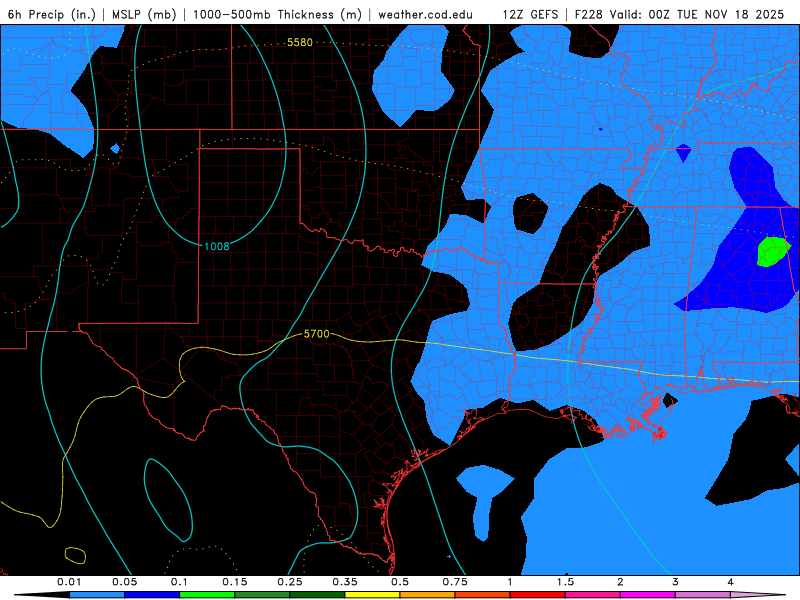The image size is (800, 600).
Task: Click the weather.cod.edu text in header
Action: tap(425, 14)
